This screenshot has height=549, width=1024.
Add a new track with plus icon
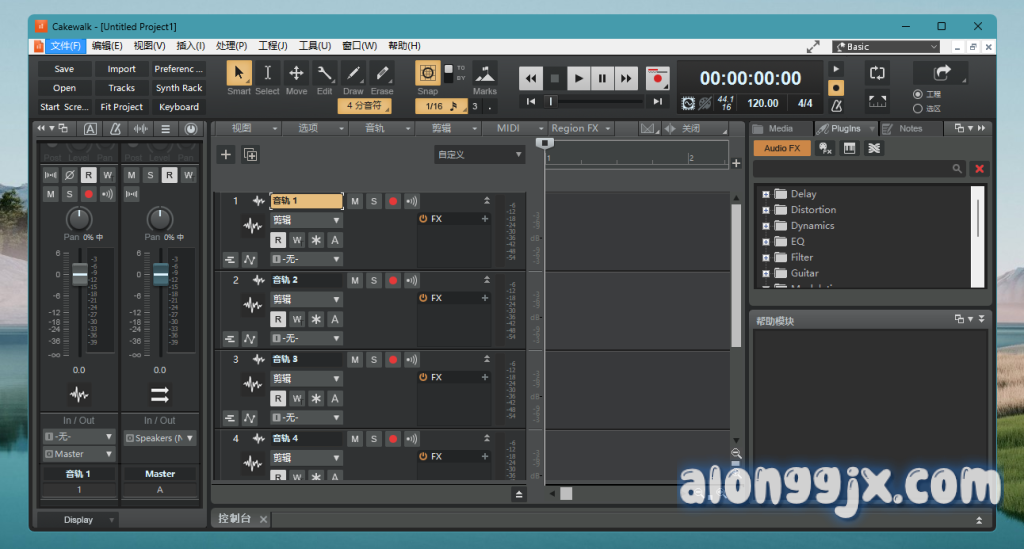point(226,154)
